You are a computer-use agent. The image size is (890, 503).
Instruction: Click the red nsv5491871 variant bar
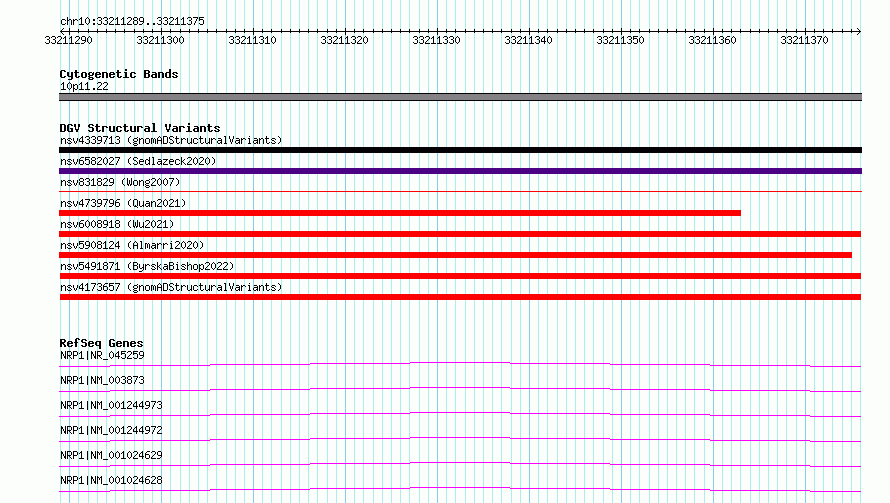(x=460, y=276)
